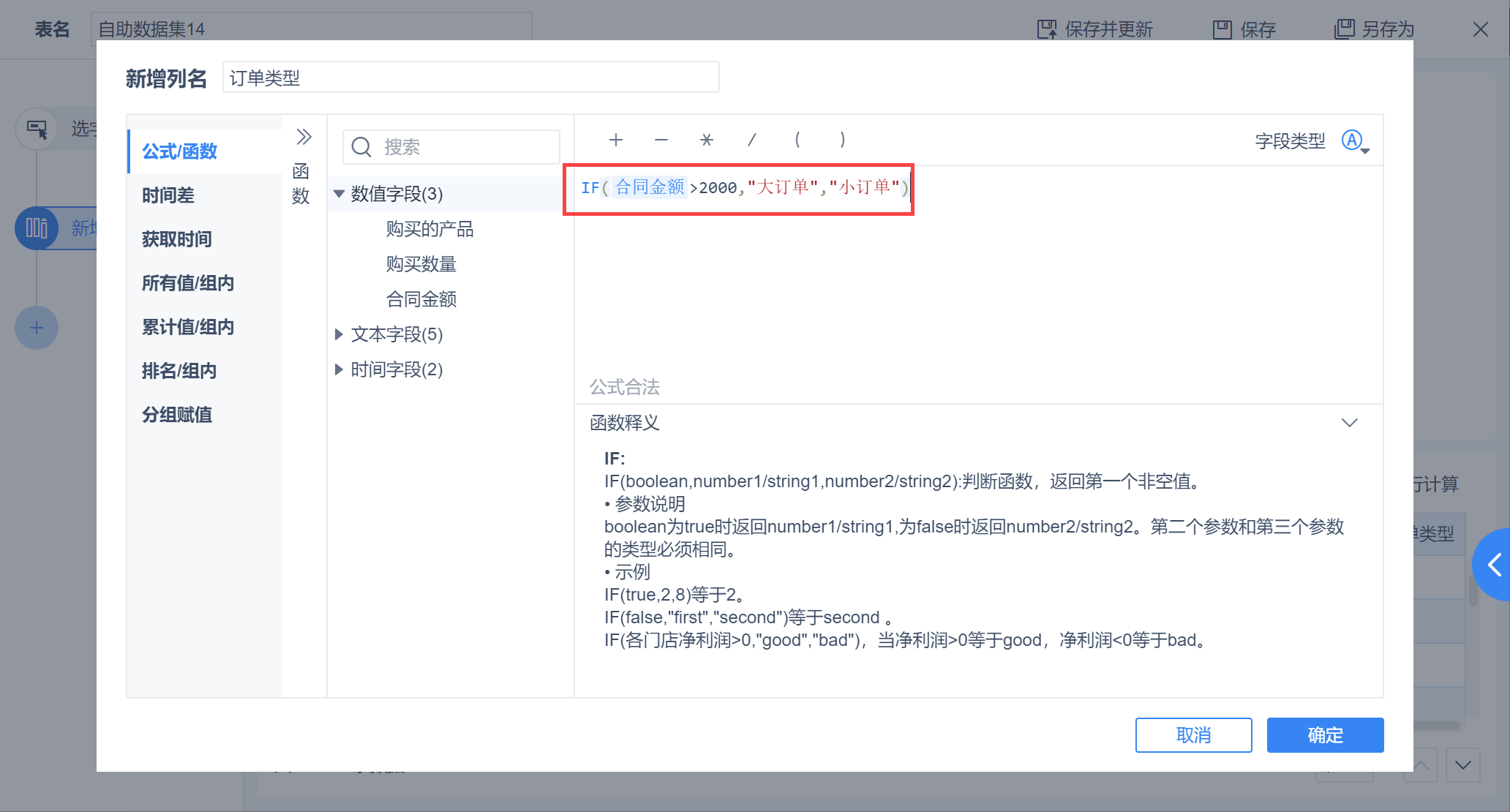Click the 新增列名 name input field
The height and width of the screenshot is (812, 1510).
[x=470, y=78]
